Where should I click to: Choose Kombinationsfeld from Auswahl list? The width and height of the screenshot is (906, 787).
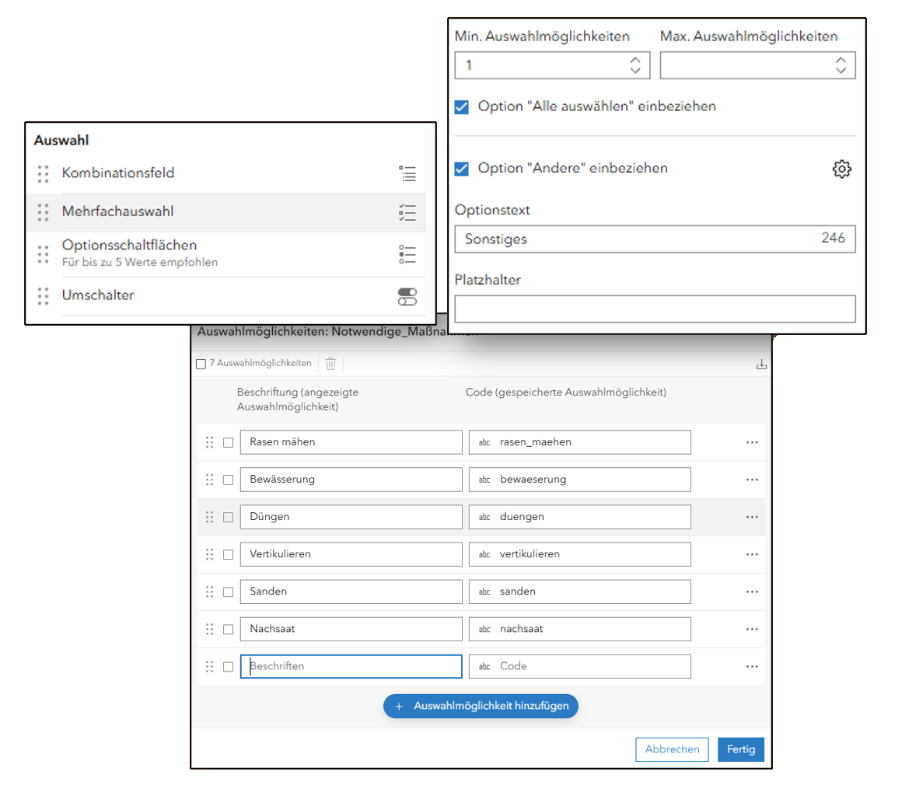coord(226,173)
